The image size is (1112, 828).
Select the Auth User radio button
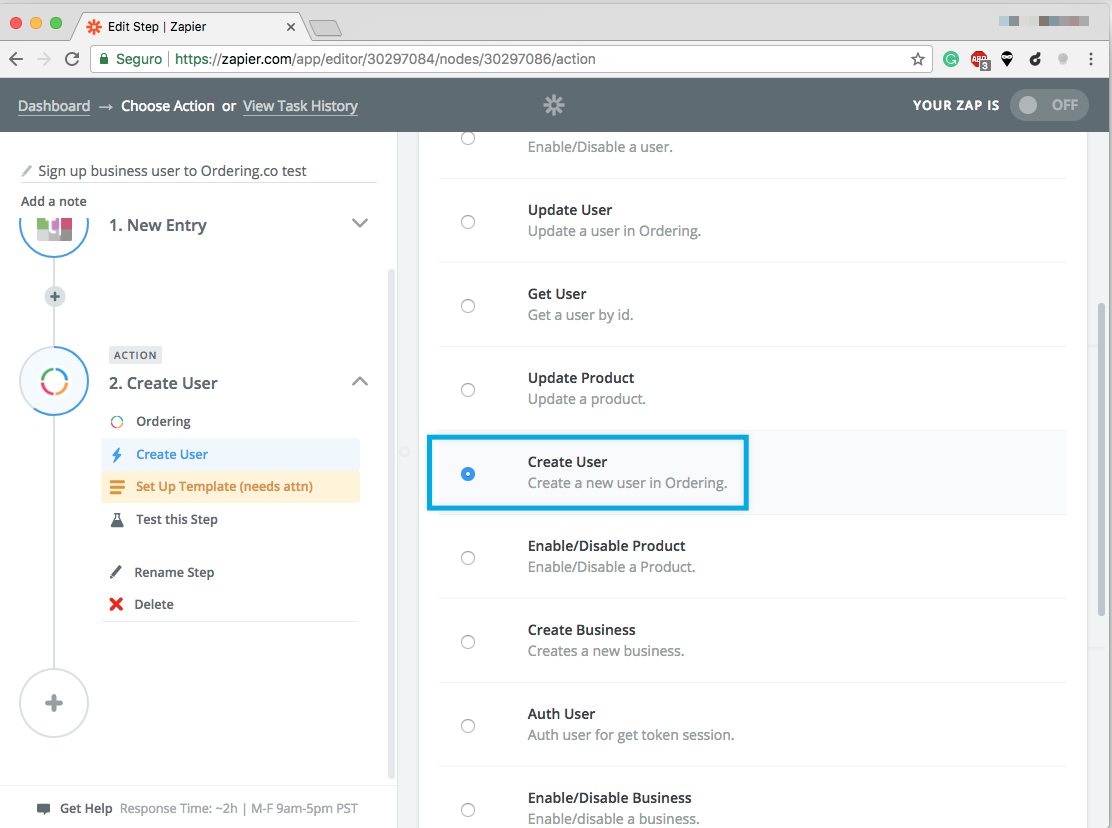coord(468,726)
